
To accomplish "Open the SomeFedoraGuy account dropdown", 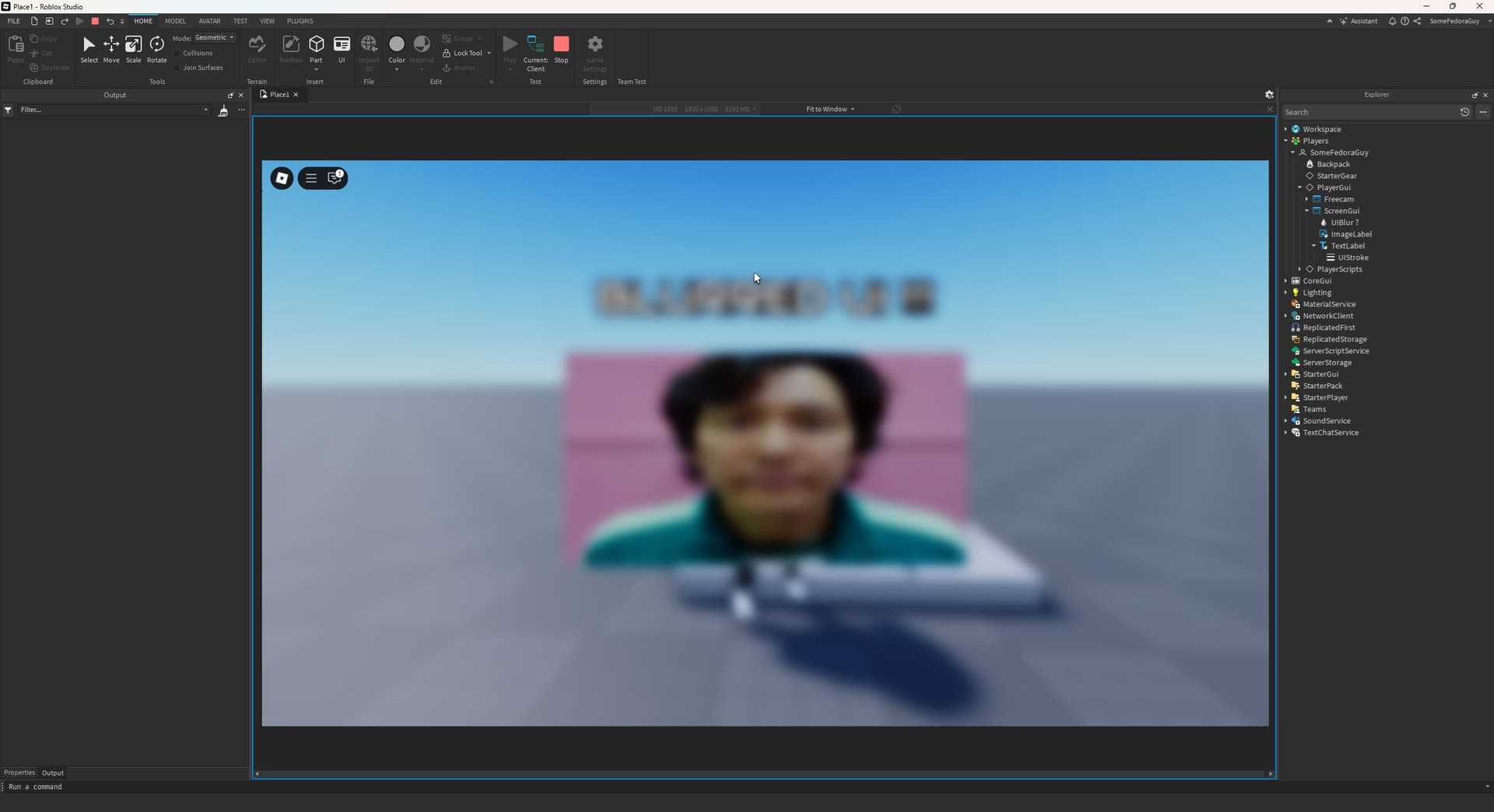I will 1459,21.
